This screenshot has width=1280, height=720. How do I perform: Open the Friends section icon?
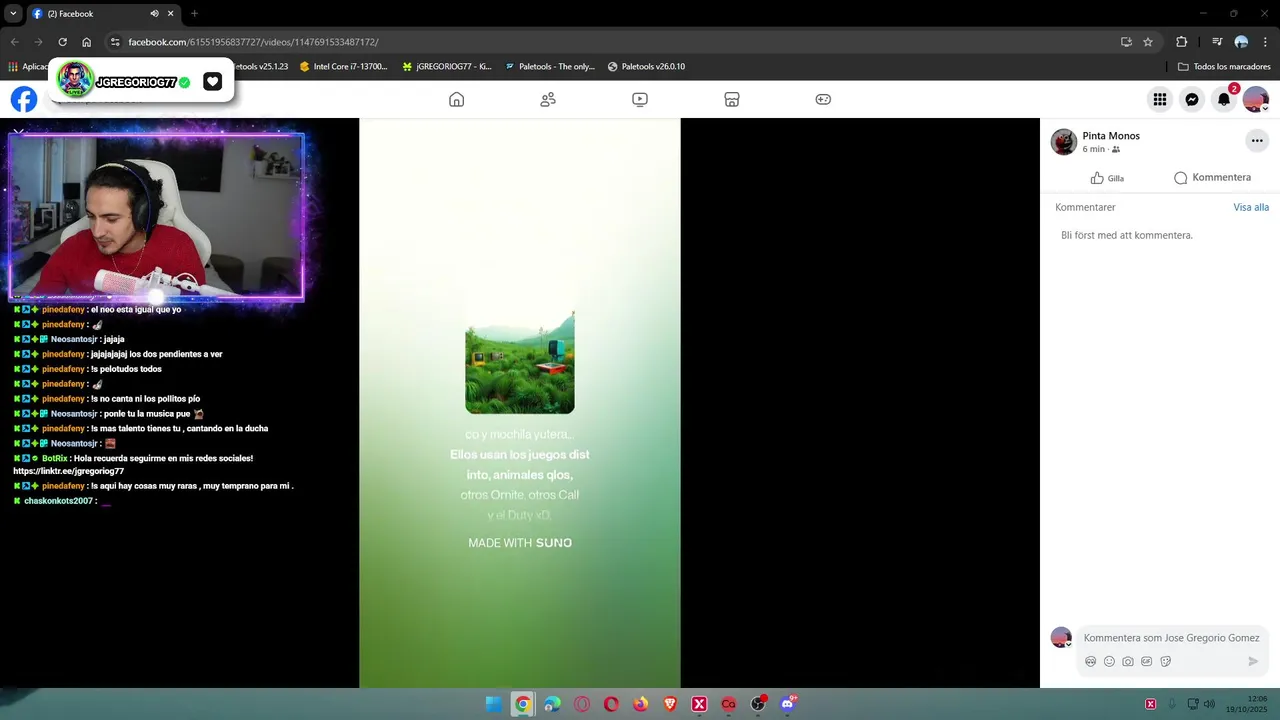548,99
